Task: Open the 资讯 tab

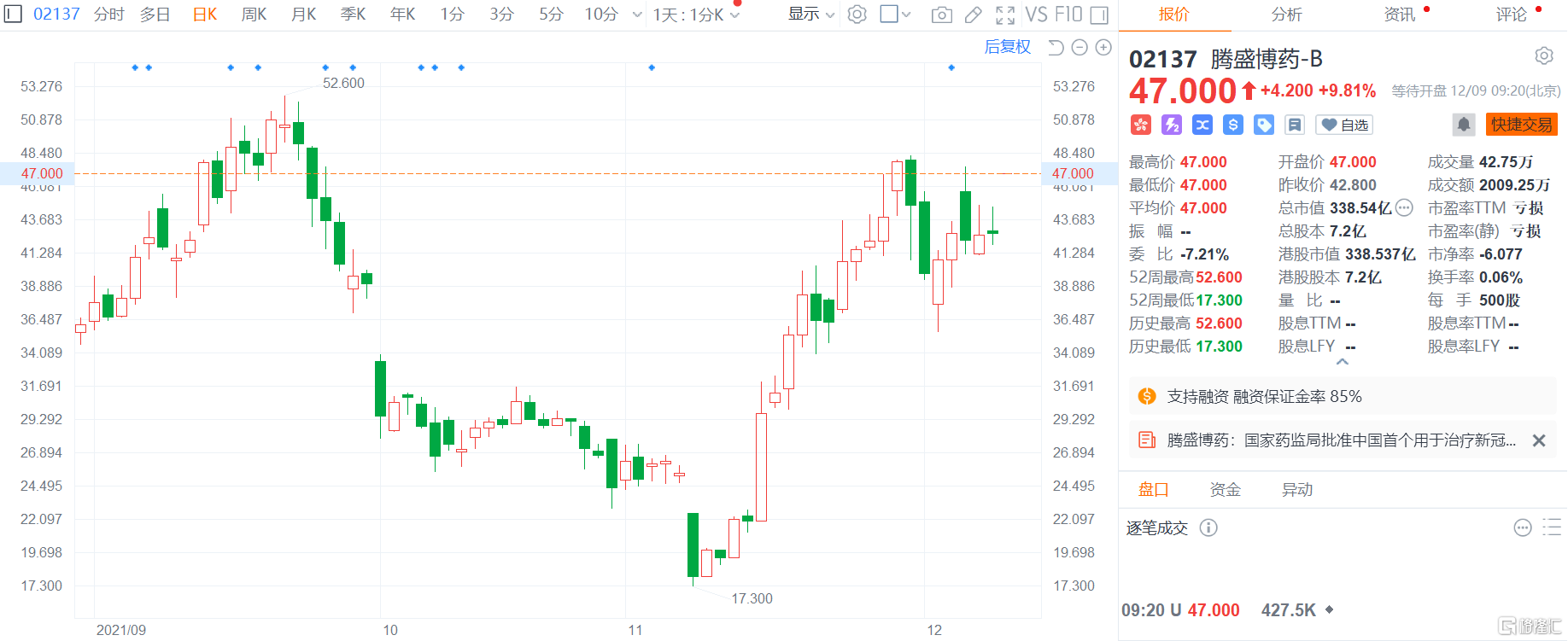Action: [x=1399, y=15]
